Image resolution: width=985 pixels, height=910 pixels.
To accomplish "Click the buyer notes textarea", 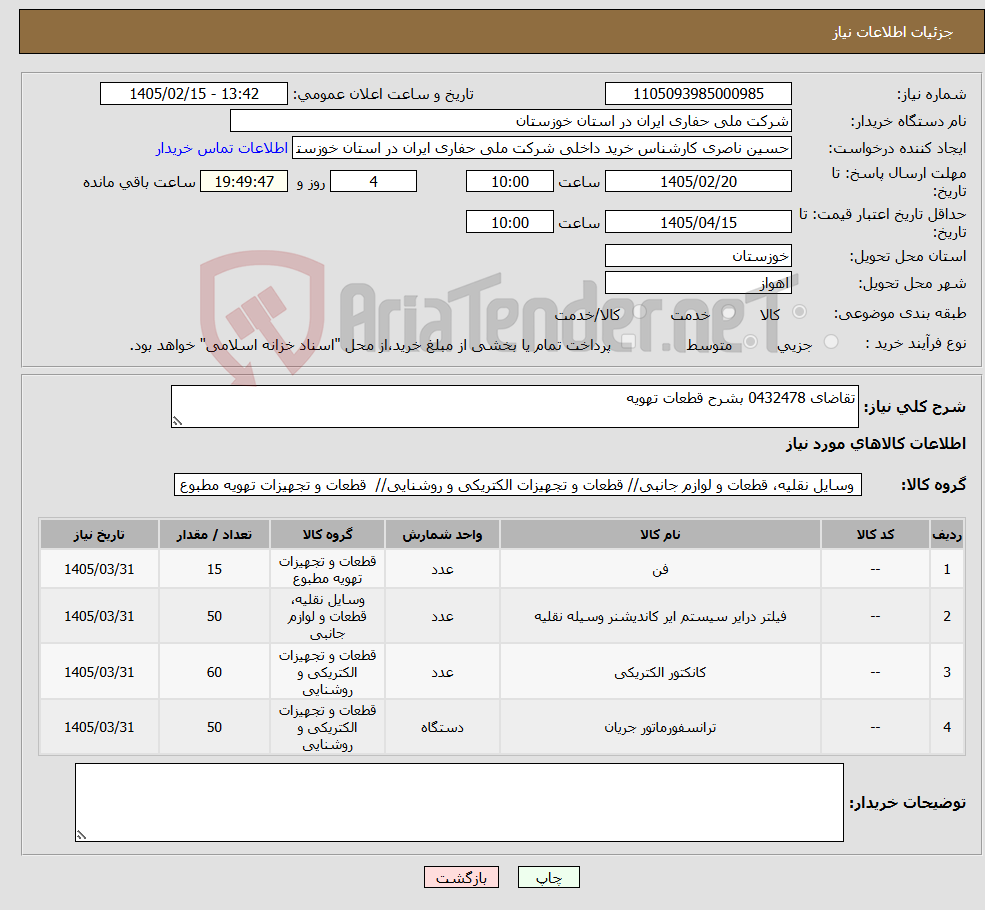I will click(x=459, y=803).
